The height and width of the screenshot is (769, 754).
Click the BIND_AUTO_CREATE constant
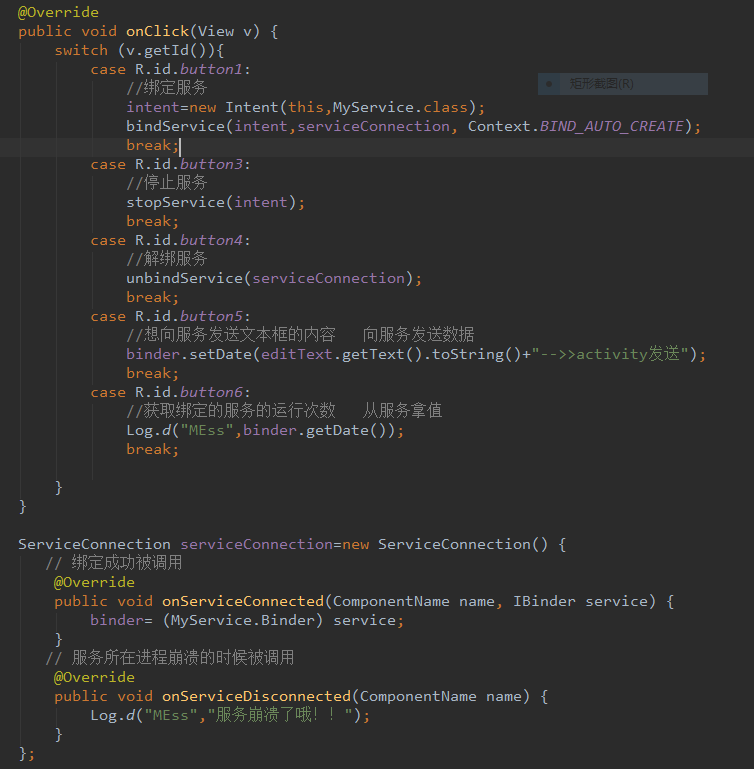click(x=611, y=126)
